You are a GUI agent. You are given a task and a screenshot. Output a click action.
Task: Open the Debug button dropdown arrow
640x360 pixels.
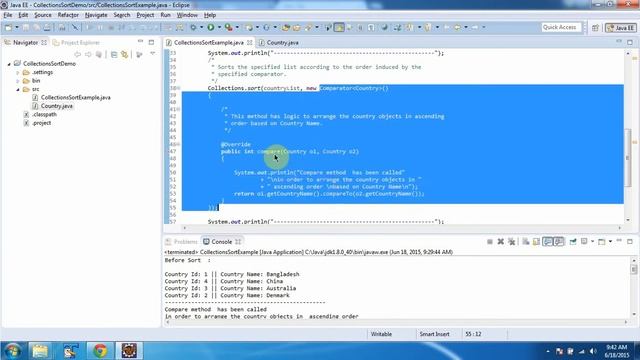point(201,27)
